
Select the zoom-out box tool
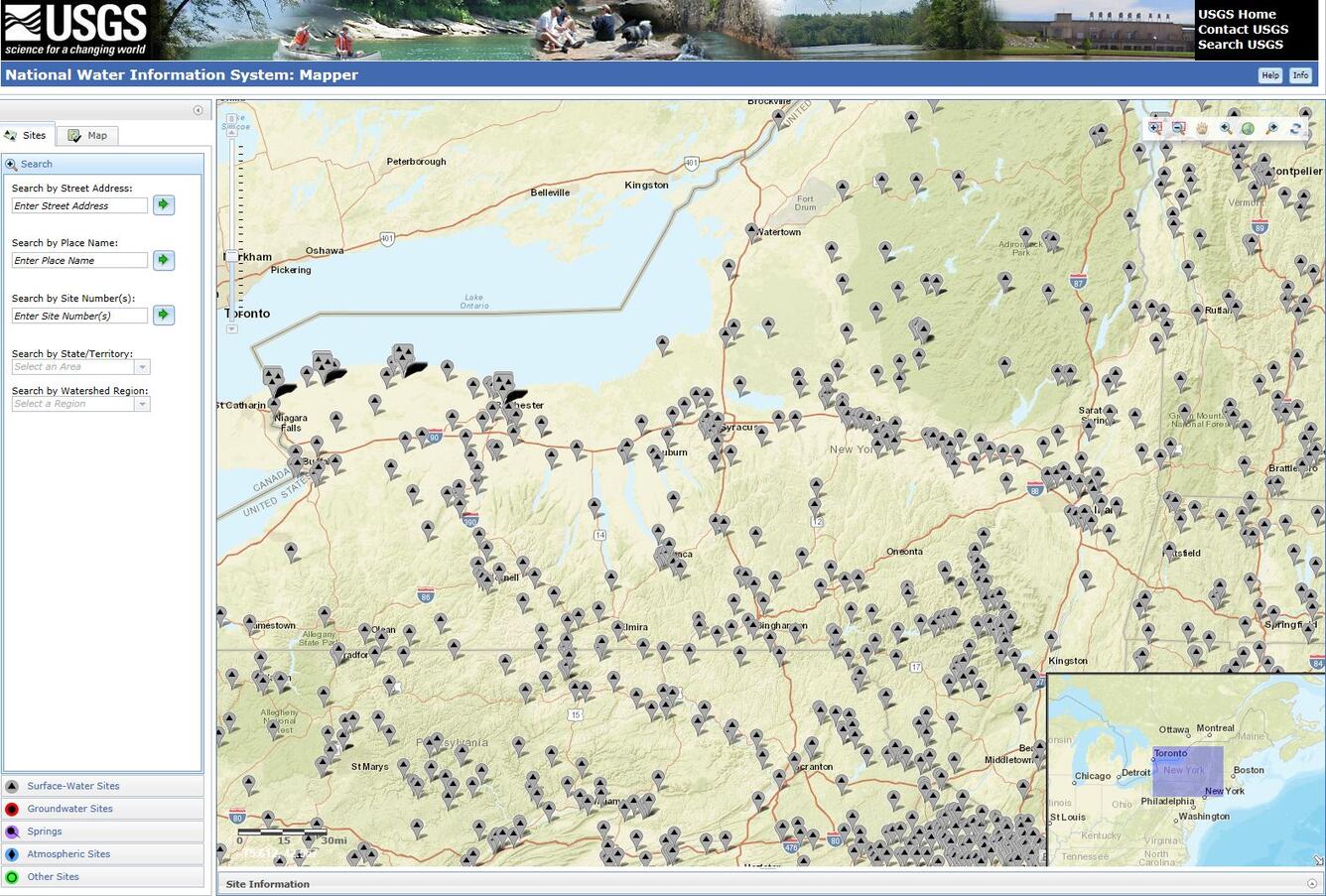[x=1179, y=128]
